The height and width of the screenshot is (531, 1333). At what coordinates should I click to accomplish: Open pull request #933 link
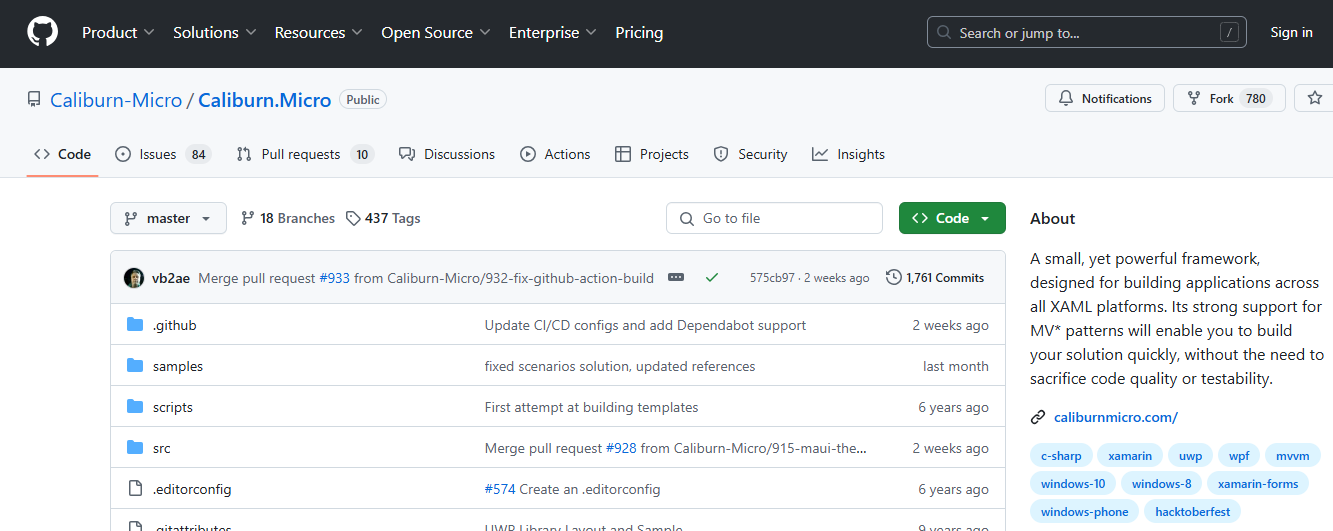click(335, 278)
